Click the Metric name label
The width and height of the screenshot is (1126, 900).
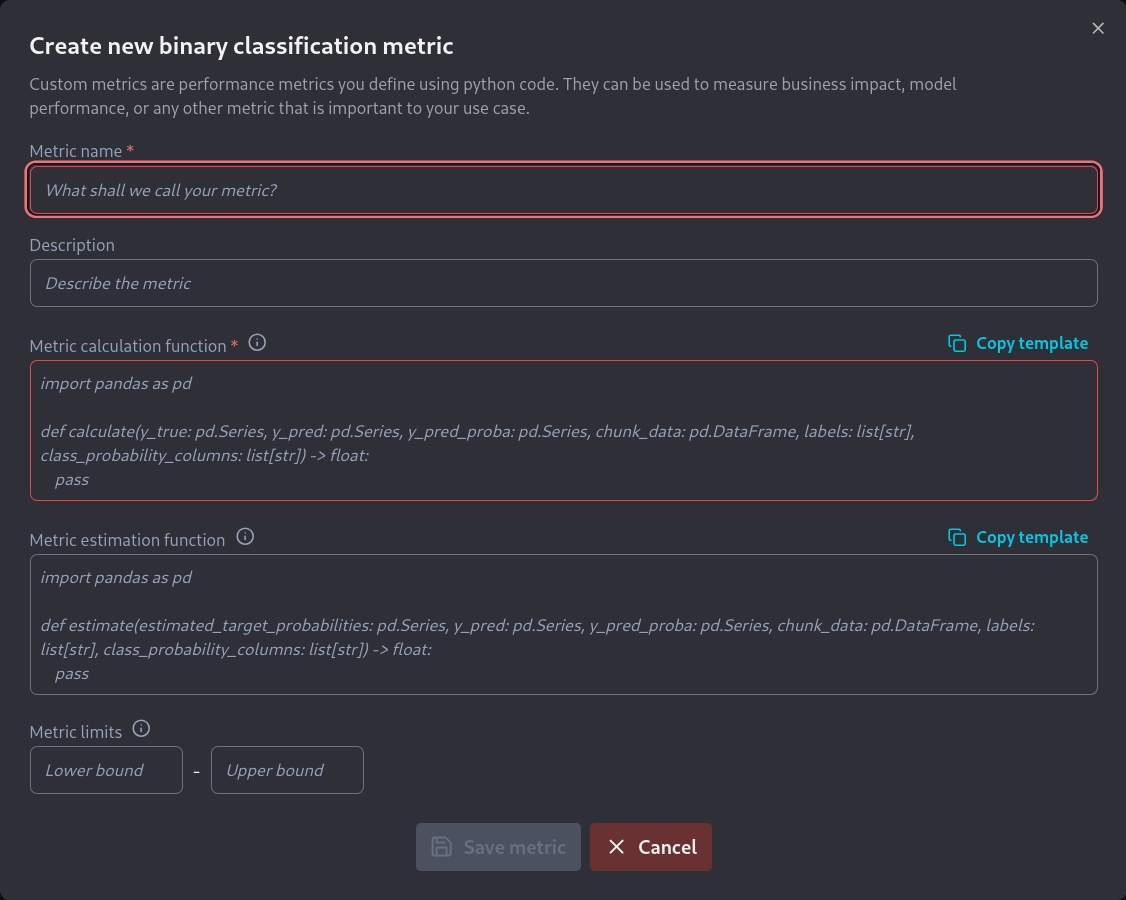[75, 151]
